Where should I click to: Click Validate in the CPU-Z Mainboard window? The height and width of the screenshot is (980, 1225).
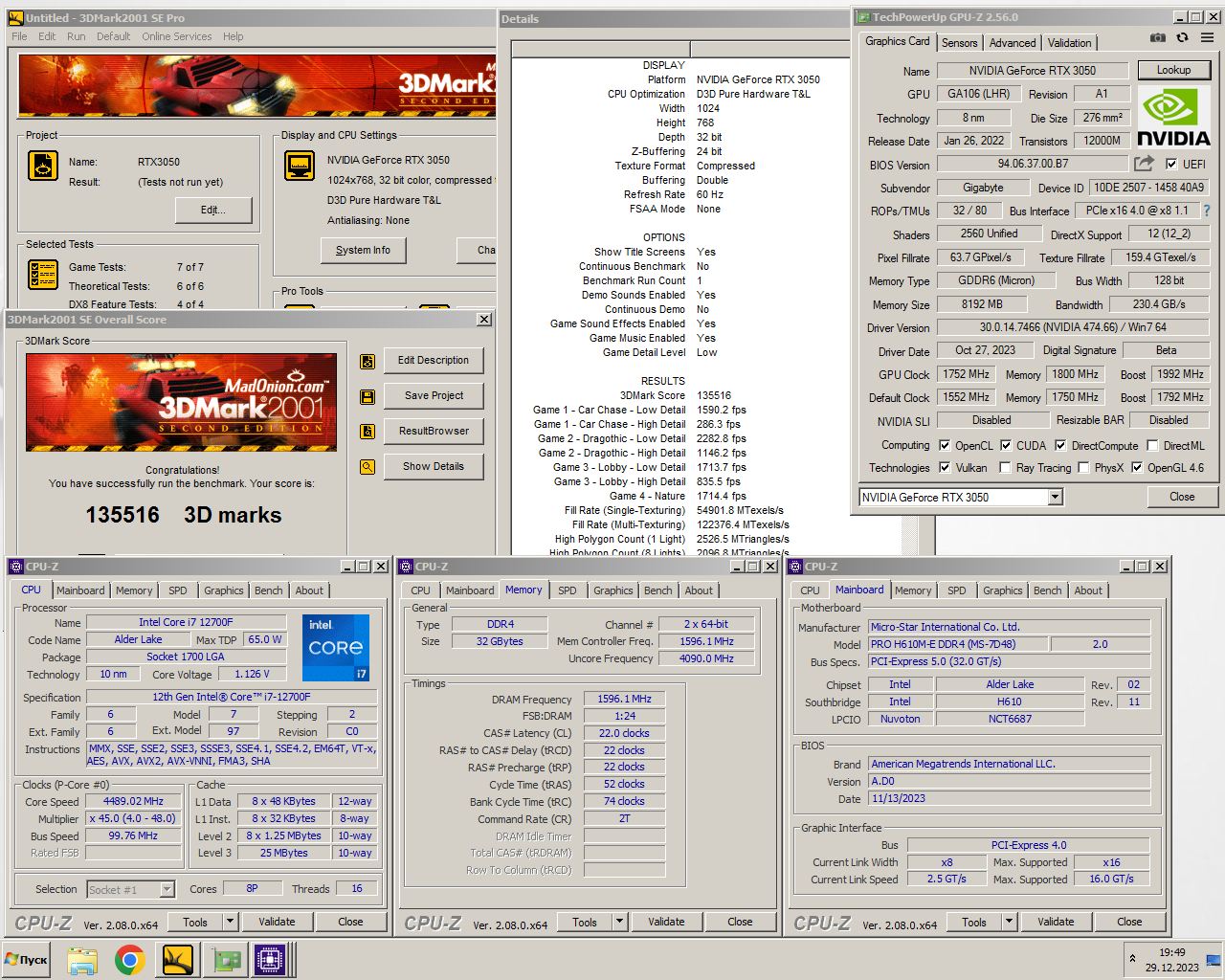[x=1056, y=922]
